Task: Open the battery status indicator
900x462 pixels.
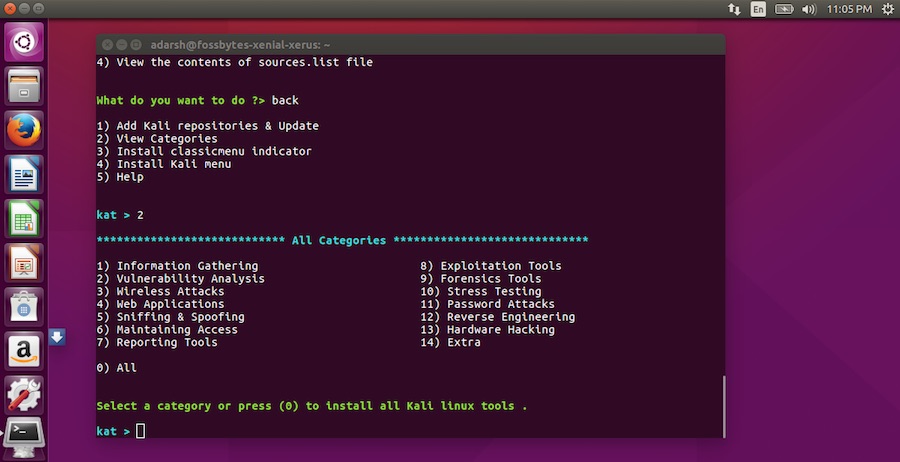Action: point(786,9)
